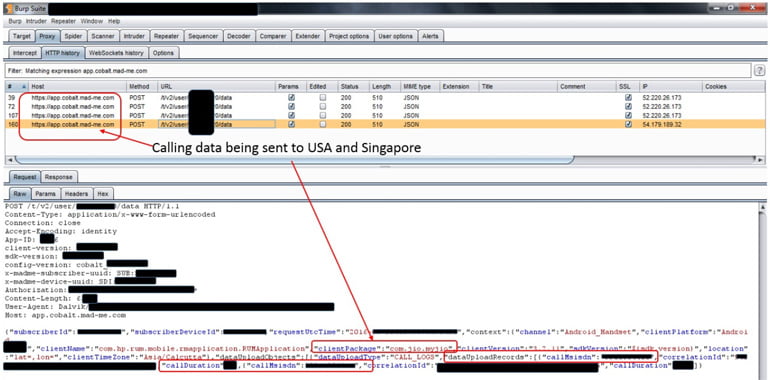The image size is (770, 380).
Task: Toggle Params checkbox in request row 39
Action: (292, 98)
